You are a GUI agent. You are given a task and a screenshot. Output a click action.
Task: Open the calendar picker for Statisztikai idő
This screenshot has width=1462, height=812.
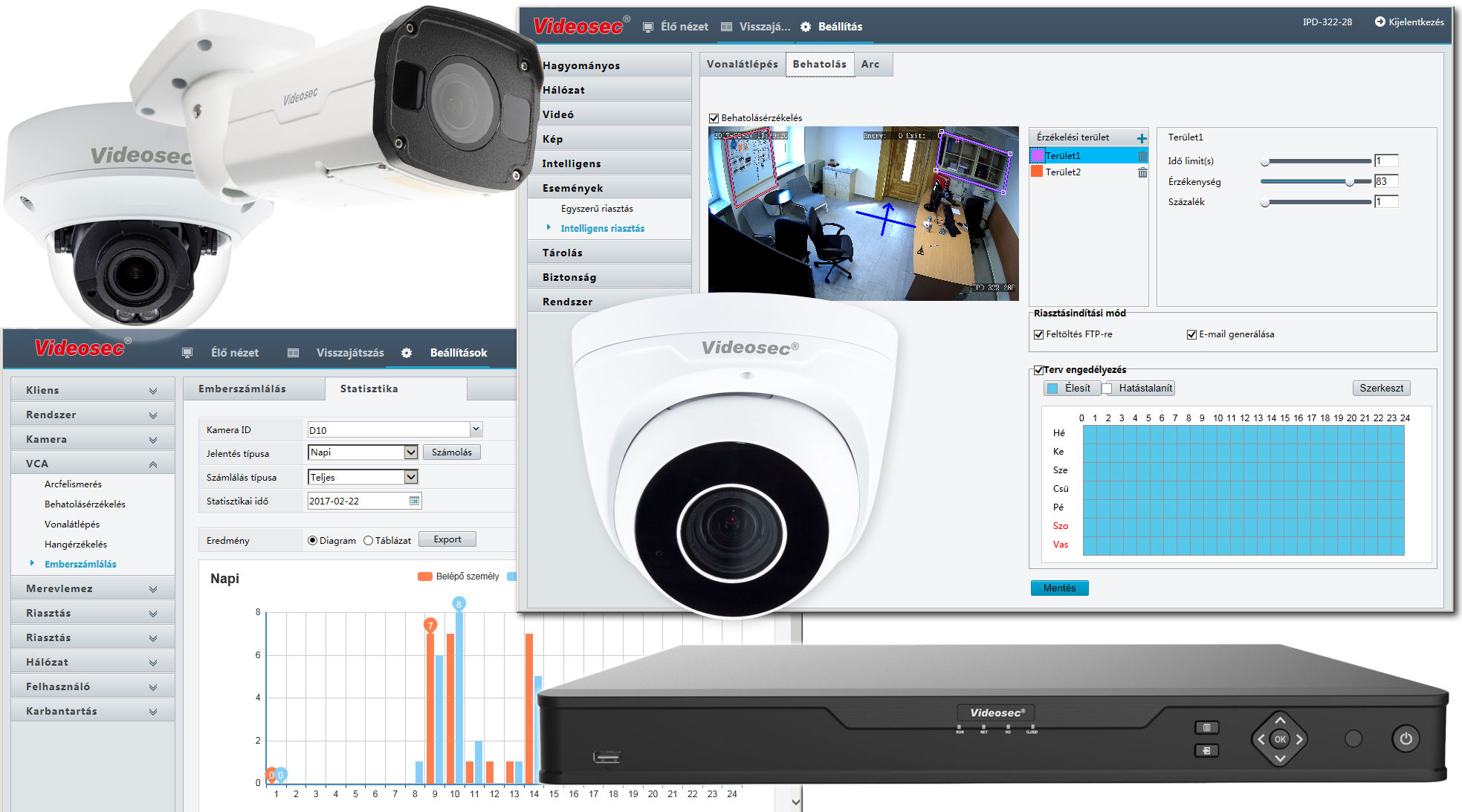pyautogui.click(x=414, y=501)
